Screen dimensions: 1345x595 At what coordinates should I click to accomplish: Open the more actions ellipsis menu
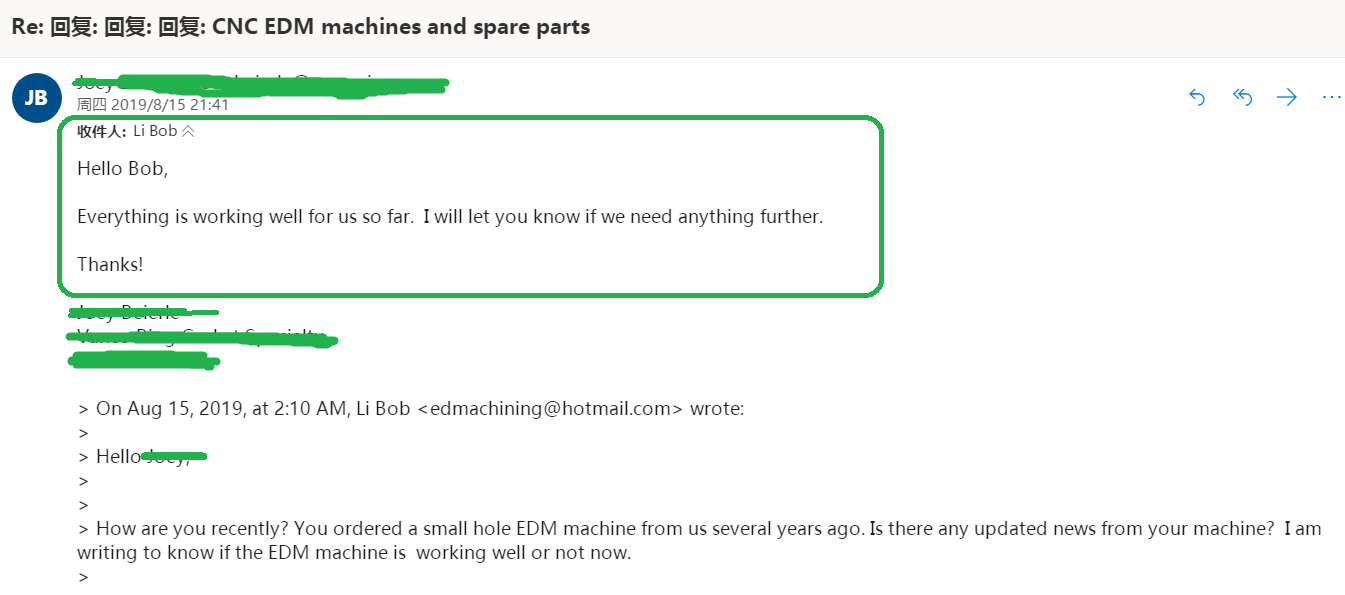[x=1331, y=97]
